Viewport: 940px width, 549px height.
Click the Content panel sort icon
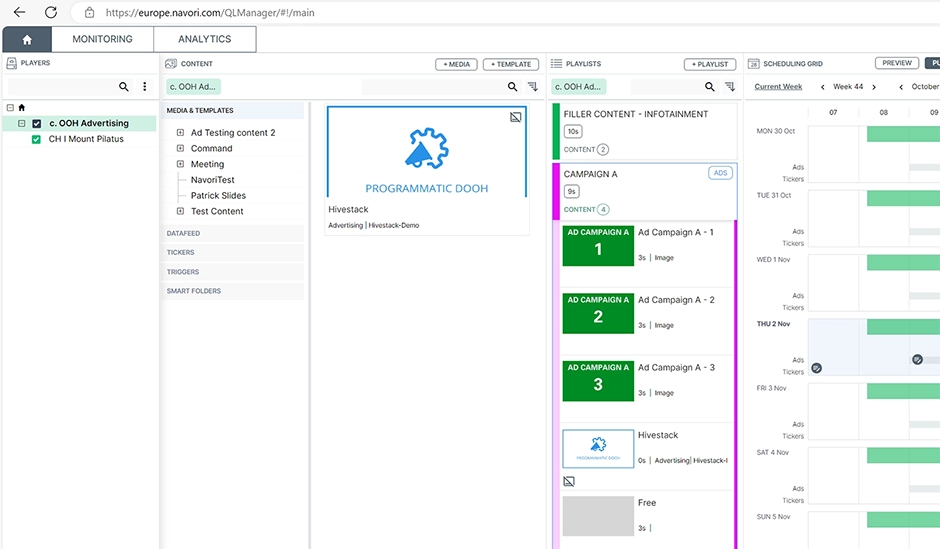(533, 87)
